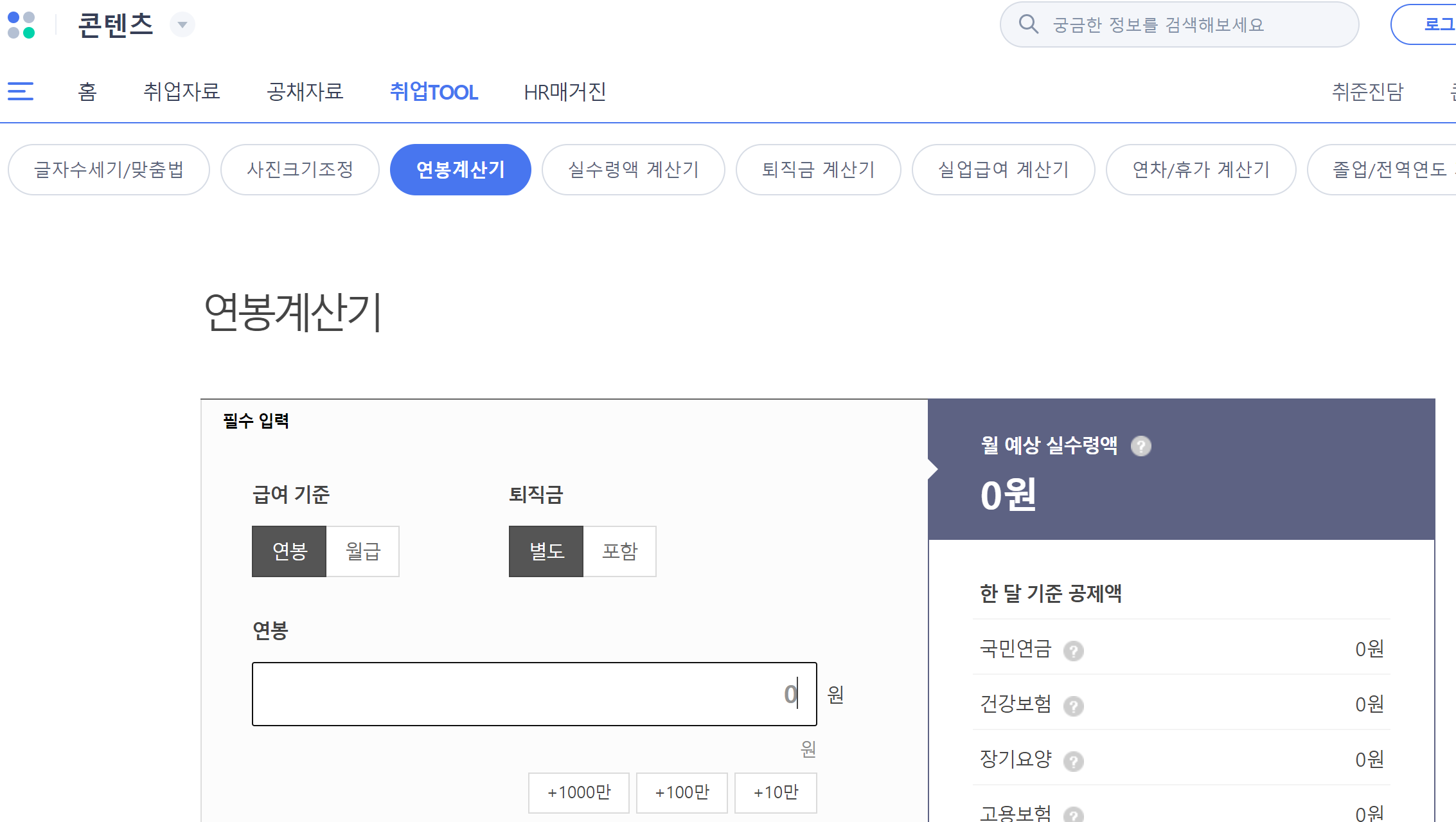Viewport: 1456px width, 822px height.
Task: Expand the 콘텐츠 dropdown arrow
Action: 182,25
